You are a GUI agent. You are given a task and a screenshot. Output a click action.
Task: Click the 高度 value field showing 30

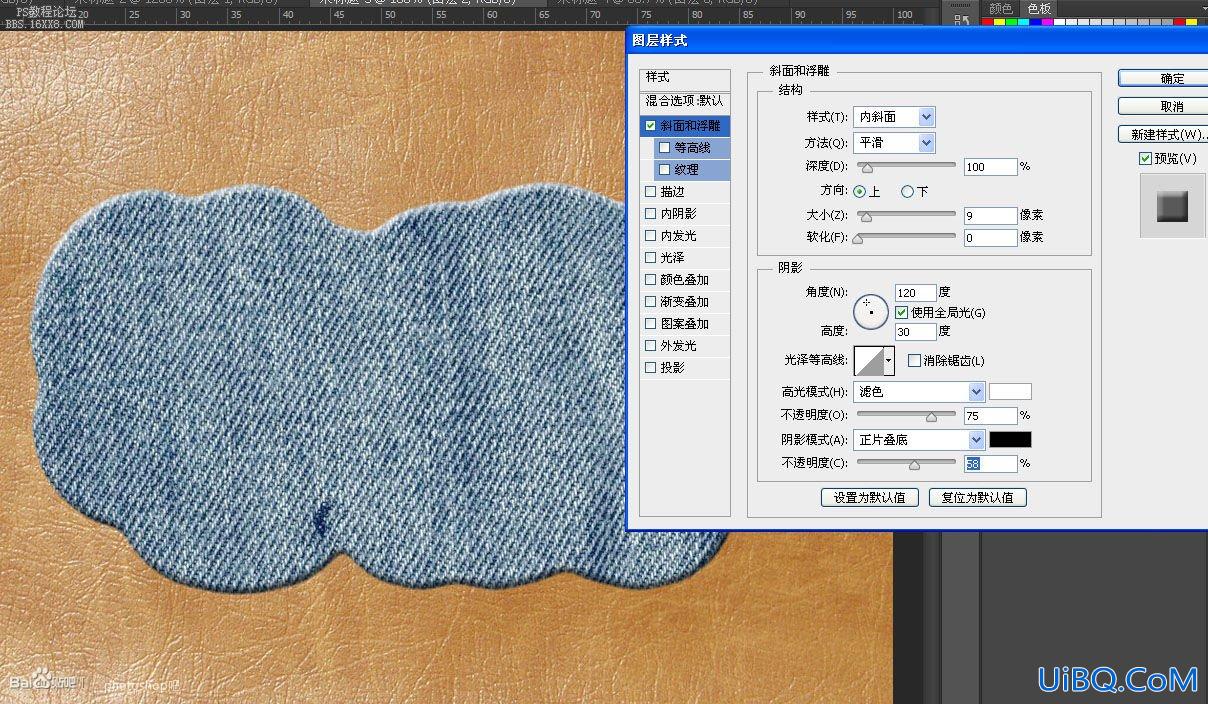click(915, 331)
